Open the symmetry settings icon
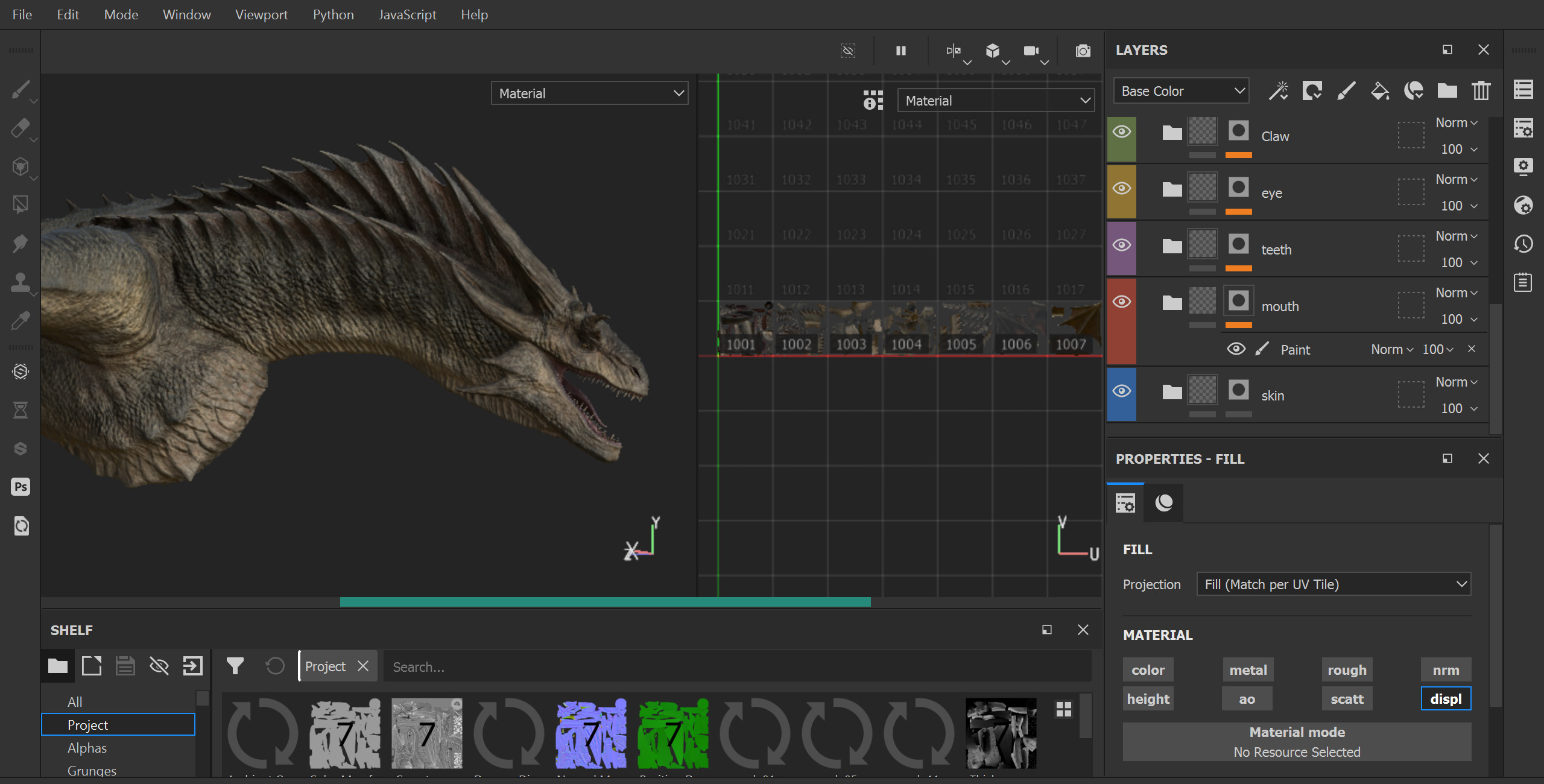 954,51
